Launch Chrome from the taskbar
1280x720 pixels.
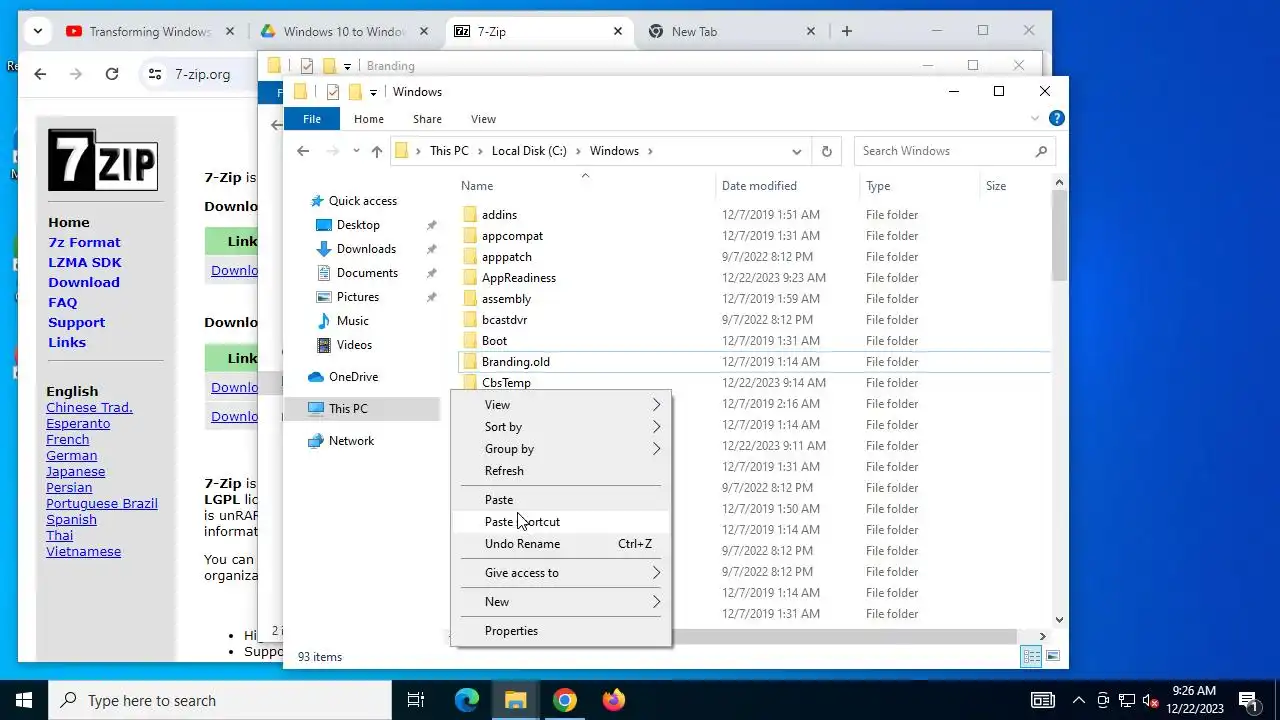565,700
